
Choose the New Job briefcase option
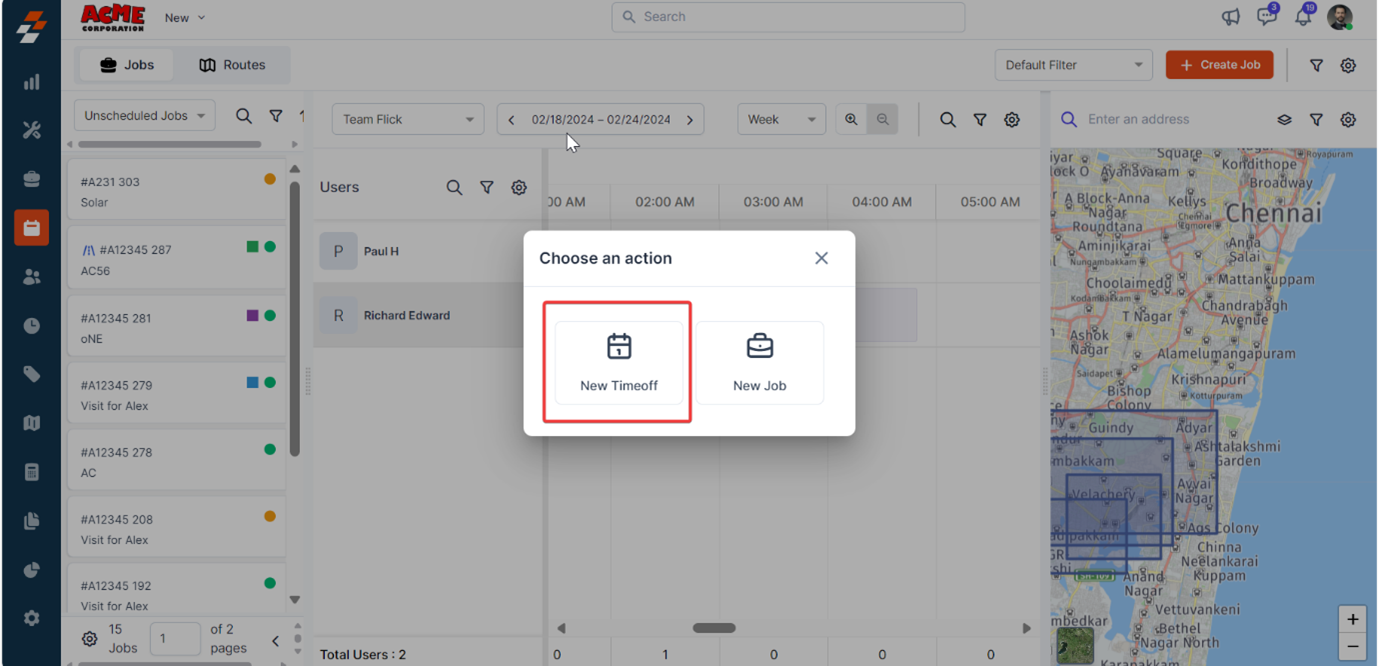pos(759,362)
